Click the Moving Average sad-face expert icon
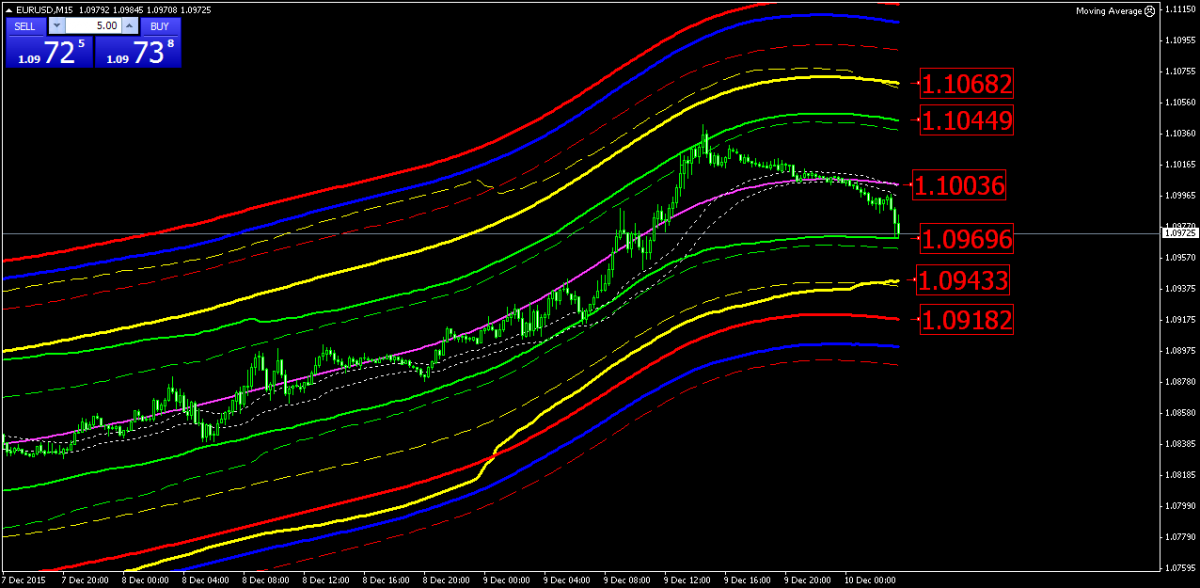This screenshot has height=588, width=1200. pyautogui.click(x=1151, y=11)
